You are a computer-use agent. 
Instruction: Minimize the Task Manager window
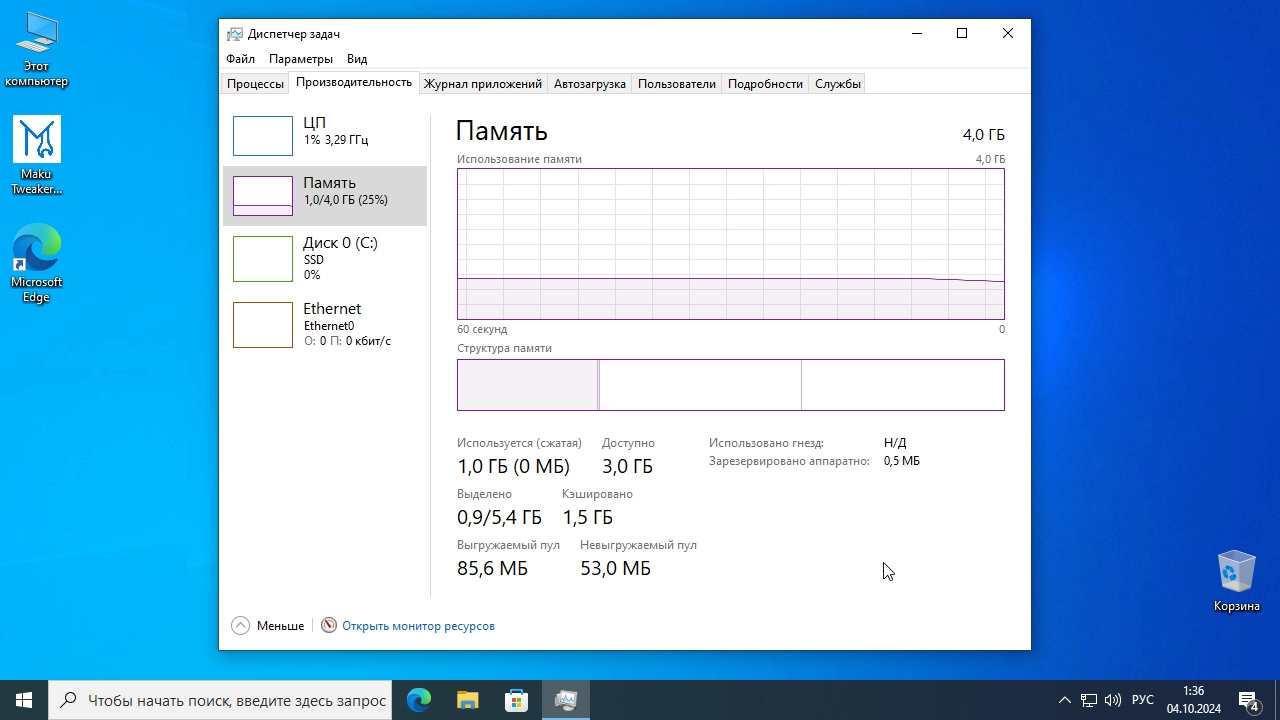pyautogui.click(x=916, y=33)
